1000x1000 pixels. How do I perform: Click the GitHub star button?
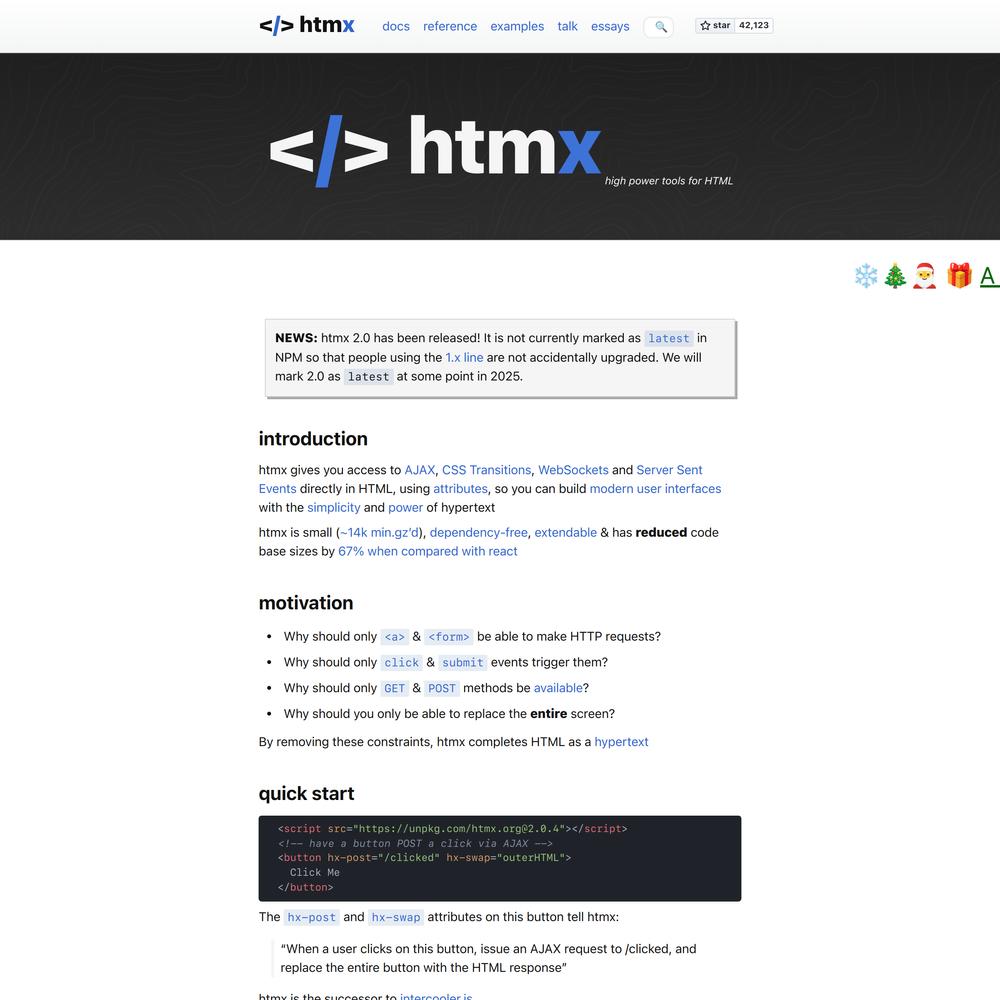click(x=715, y=26)
